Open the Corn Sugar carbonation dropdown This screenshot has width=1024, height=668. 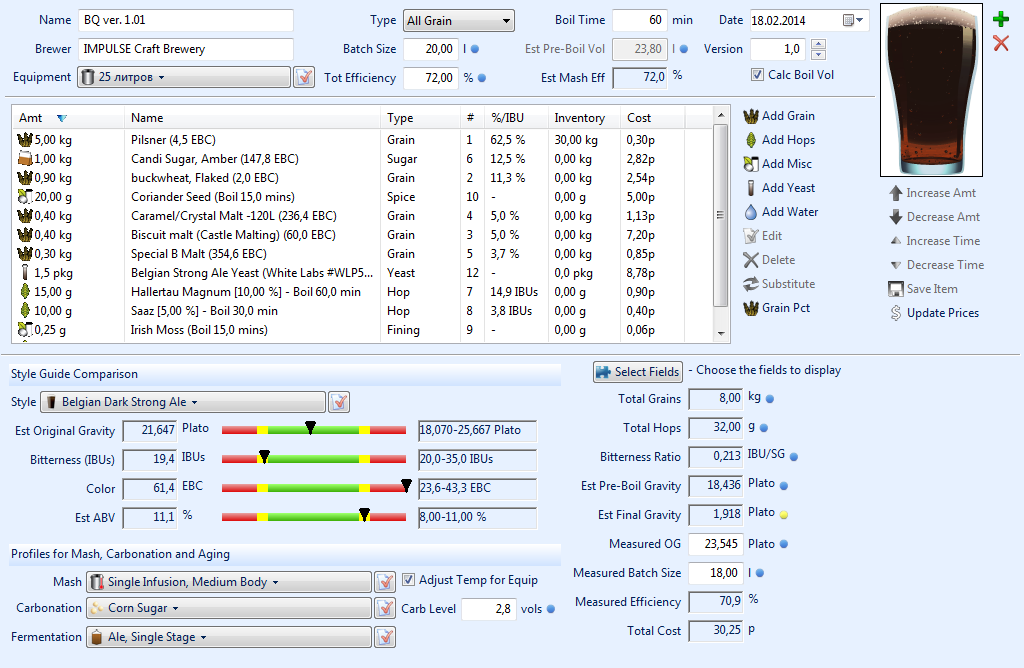pyautogui.click(x=228, y=608)
